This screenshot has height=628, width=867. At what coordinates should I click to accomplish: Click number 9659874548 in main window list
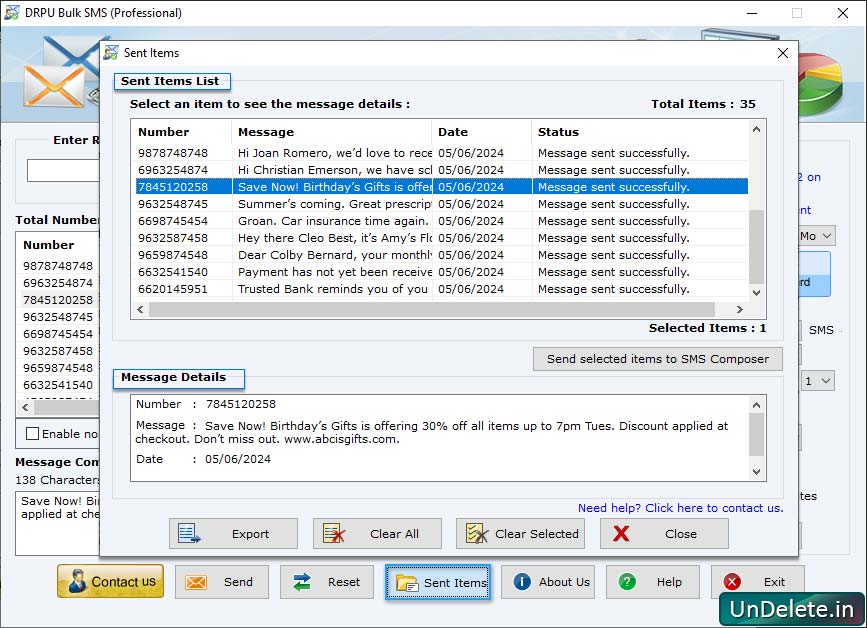[x=58, y=368]
